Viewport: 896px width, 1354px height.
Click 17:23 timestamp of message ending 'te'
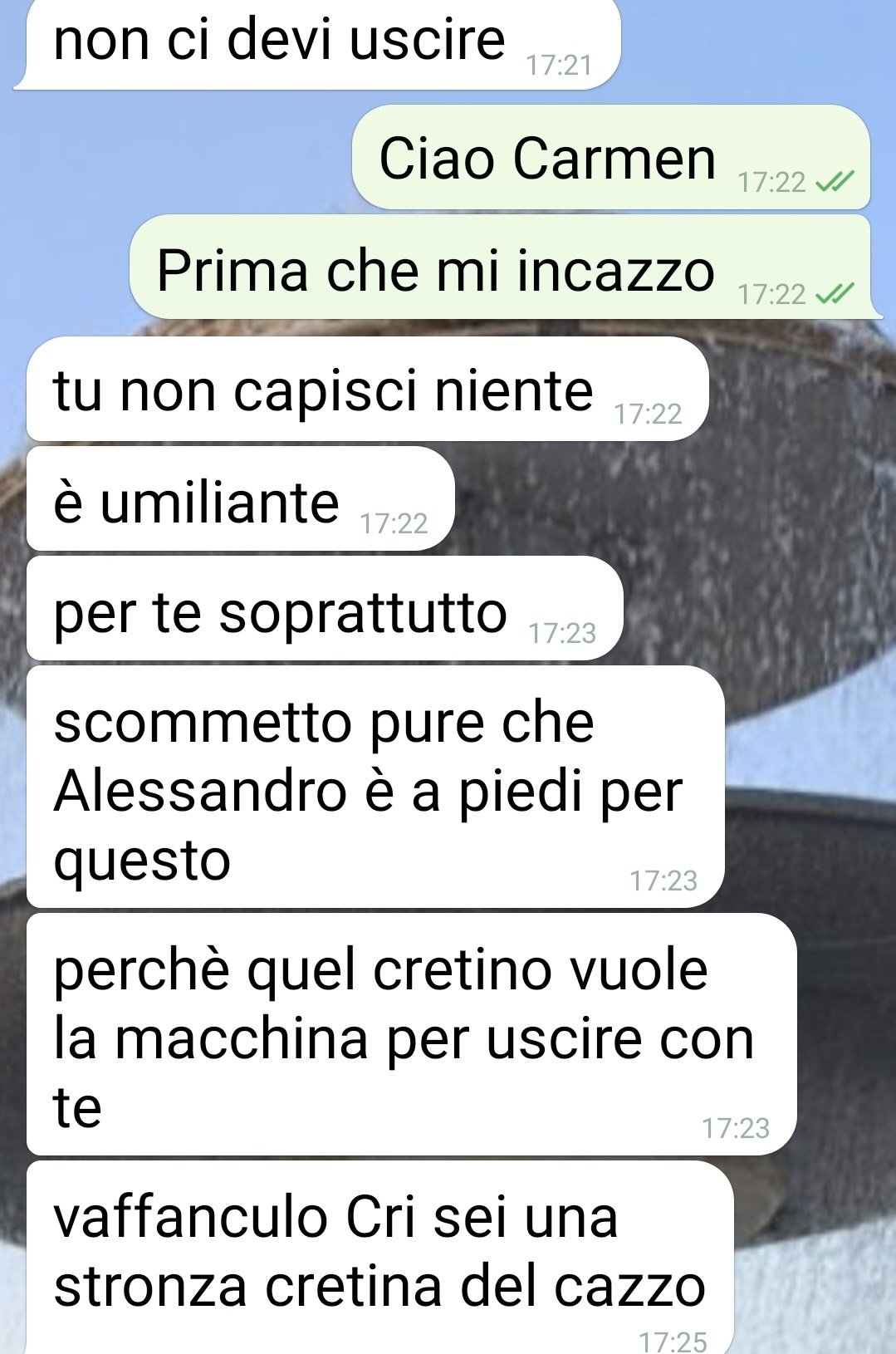(736, 1128)
